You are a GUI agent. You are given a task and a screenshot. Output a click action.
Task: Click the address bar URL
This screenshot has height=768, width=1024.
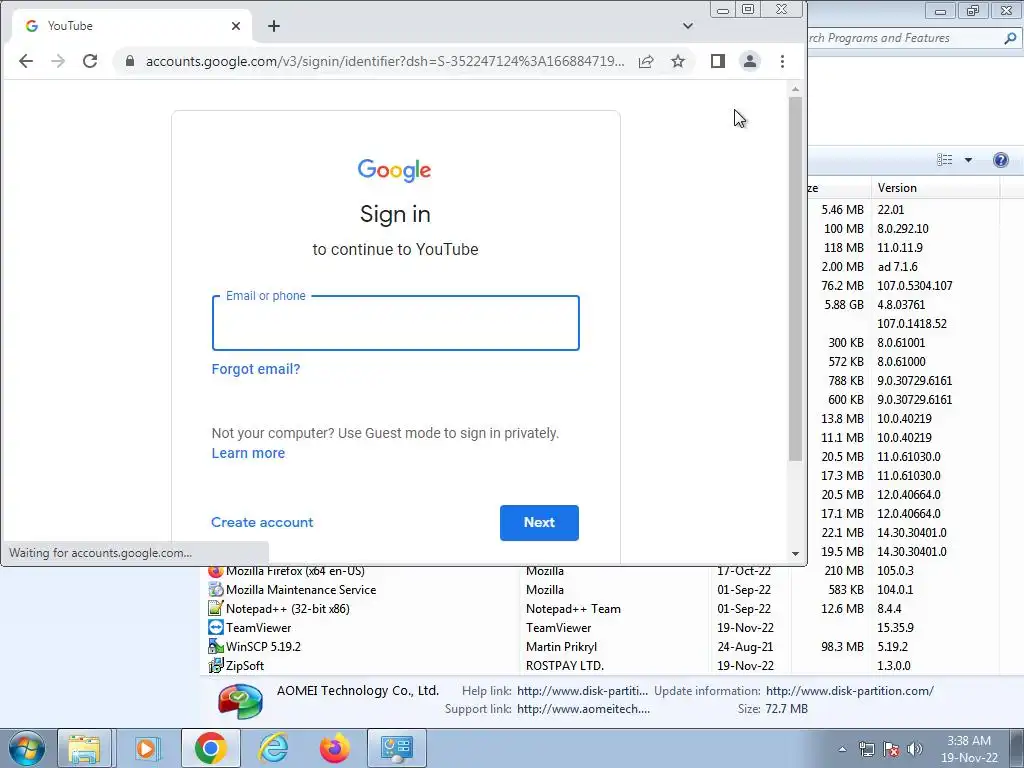385,61
